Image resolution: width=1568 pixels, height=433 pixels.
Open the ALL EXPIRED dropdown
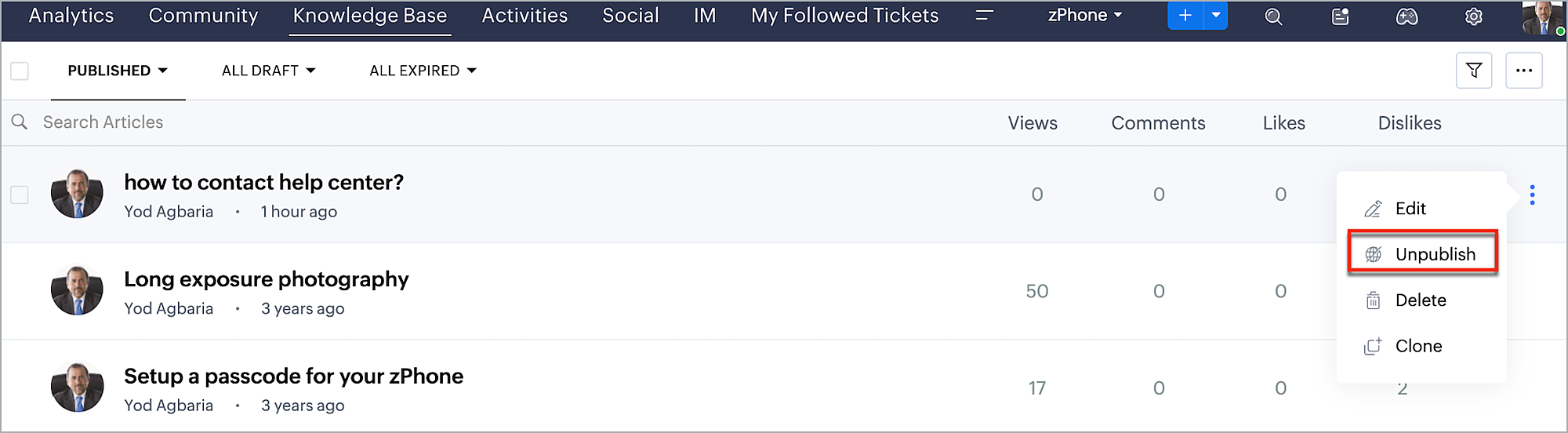click(423, 71)
